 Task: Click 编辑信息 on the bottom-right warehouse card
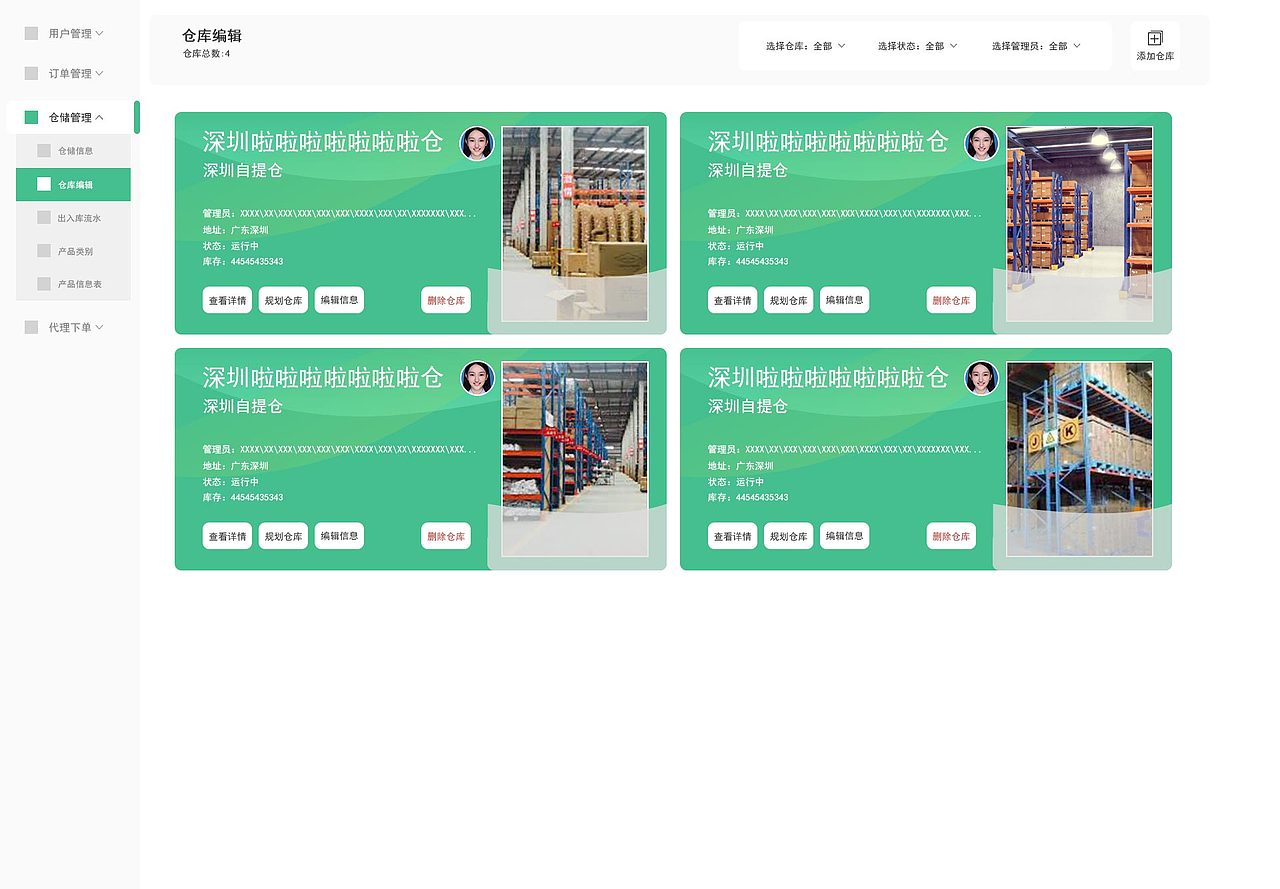pos(845,535)
